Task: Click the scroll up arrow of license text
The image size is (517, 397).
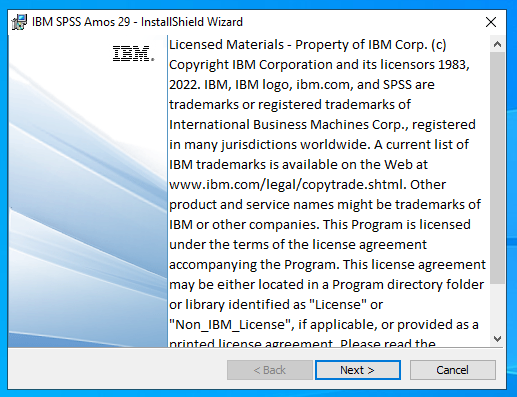Action: point(497,44)
